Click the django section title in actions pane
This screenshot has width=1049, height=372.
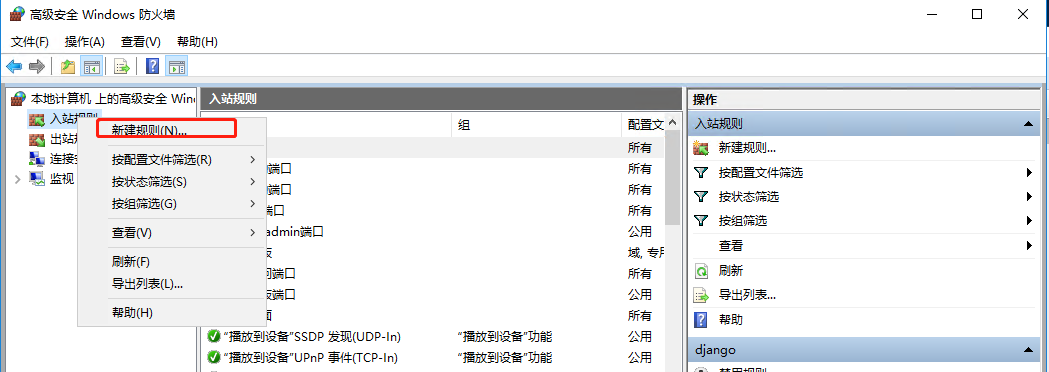click(714, 349)
